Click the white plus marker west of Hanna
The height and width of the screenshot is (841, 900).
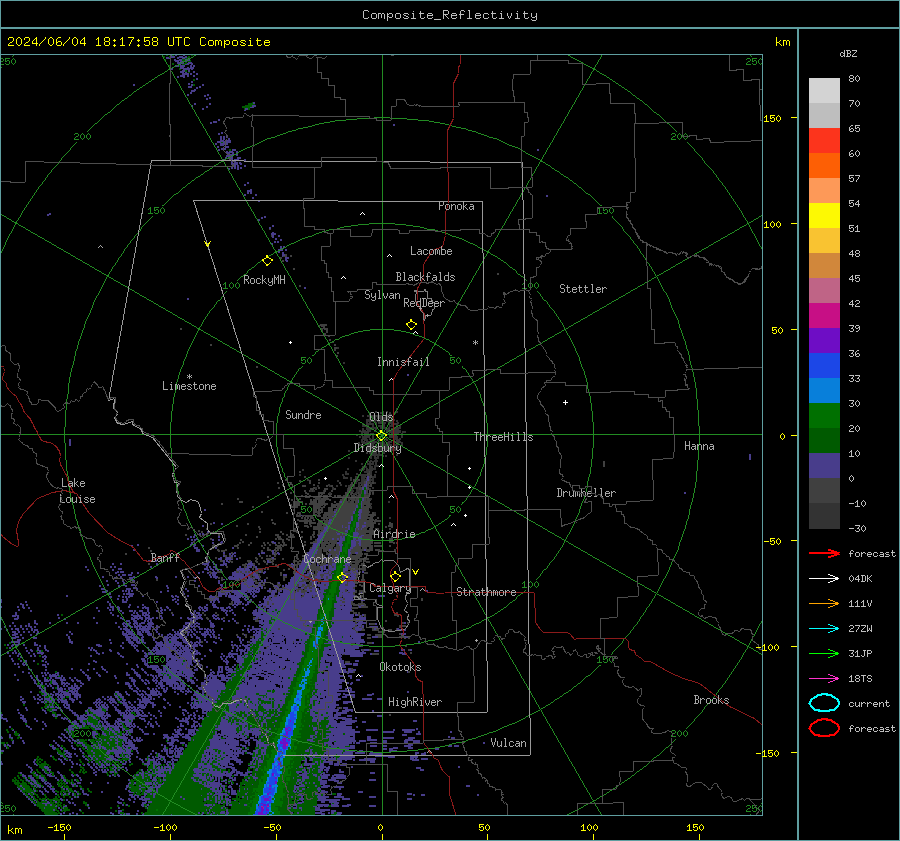[565, 402]
